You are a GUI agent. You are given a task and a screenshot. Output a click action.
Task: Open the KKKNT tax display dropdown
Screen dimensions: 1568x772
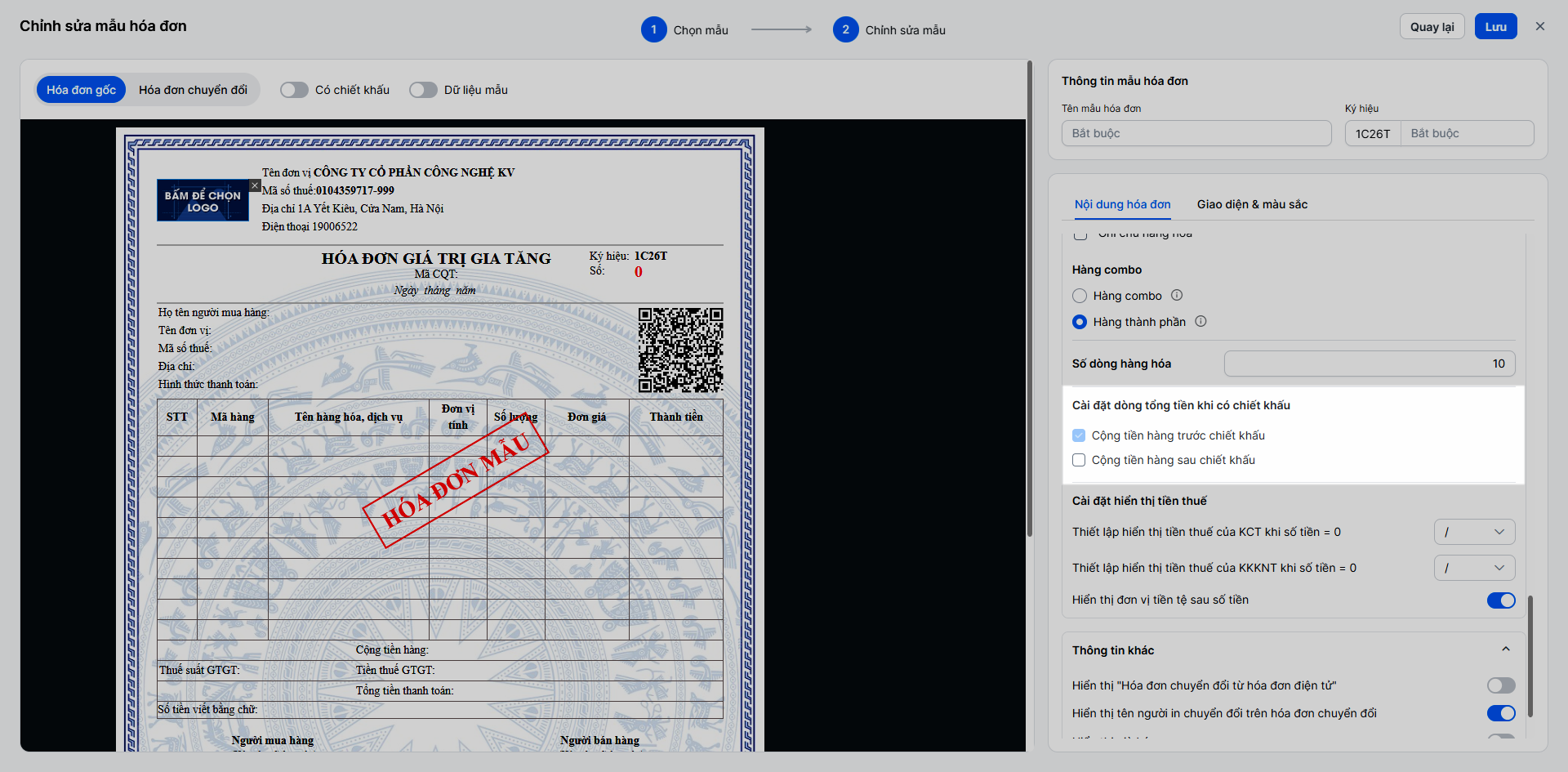1474,568
